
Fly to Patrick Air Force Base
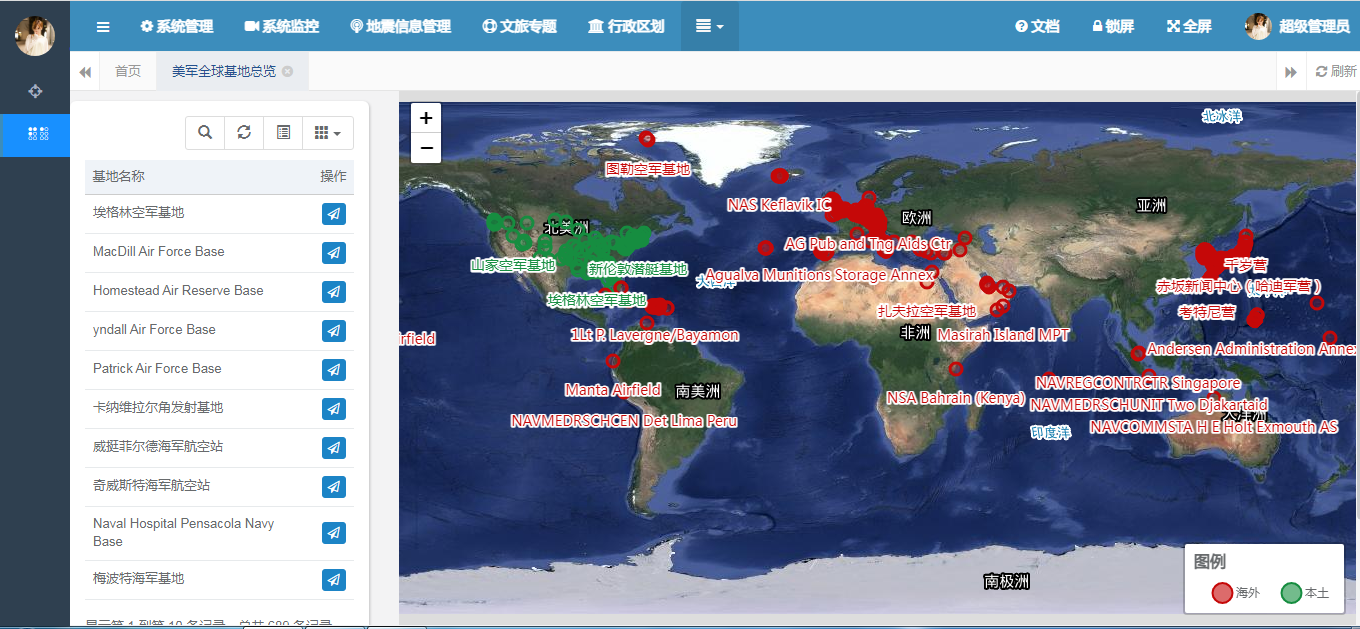coord(334,369)
